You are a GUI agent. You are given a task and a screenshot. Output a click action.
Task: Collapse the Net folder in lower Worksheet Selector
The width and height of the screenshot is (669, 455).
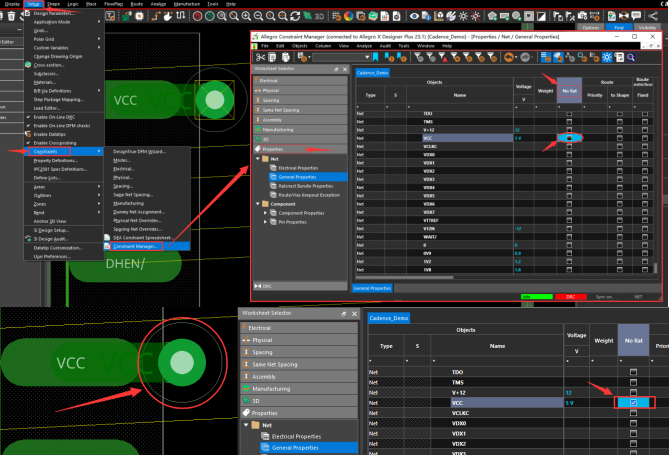[x=246, y=425]
